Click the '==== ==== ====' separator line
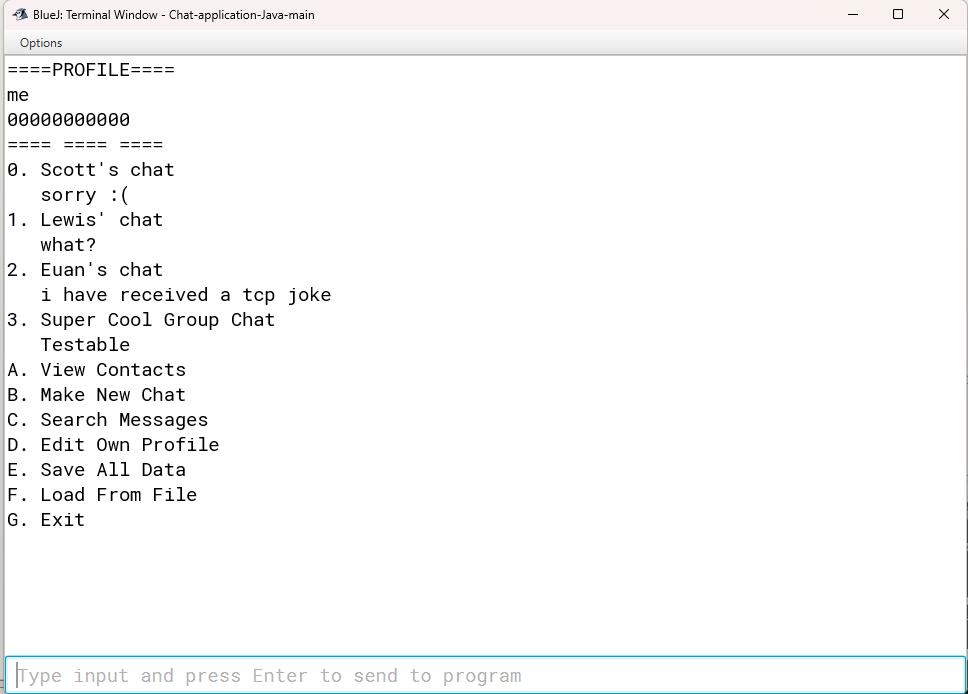The height and width of the screenshot is (694, 968). [x=85, y=144]
